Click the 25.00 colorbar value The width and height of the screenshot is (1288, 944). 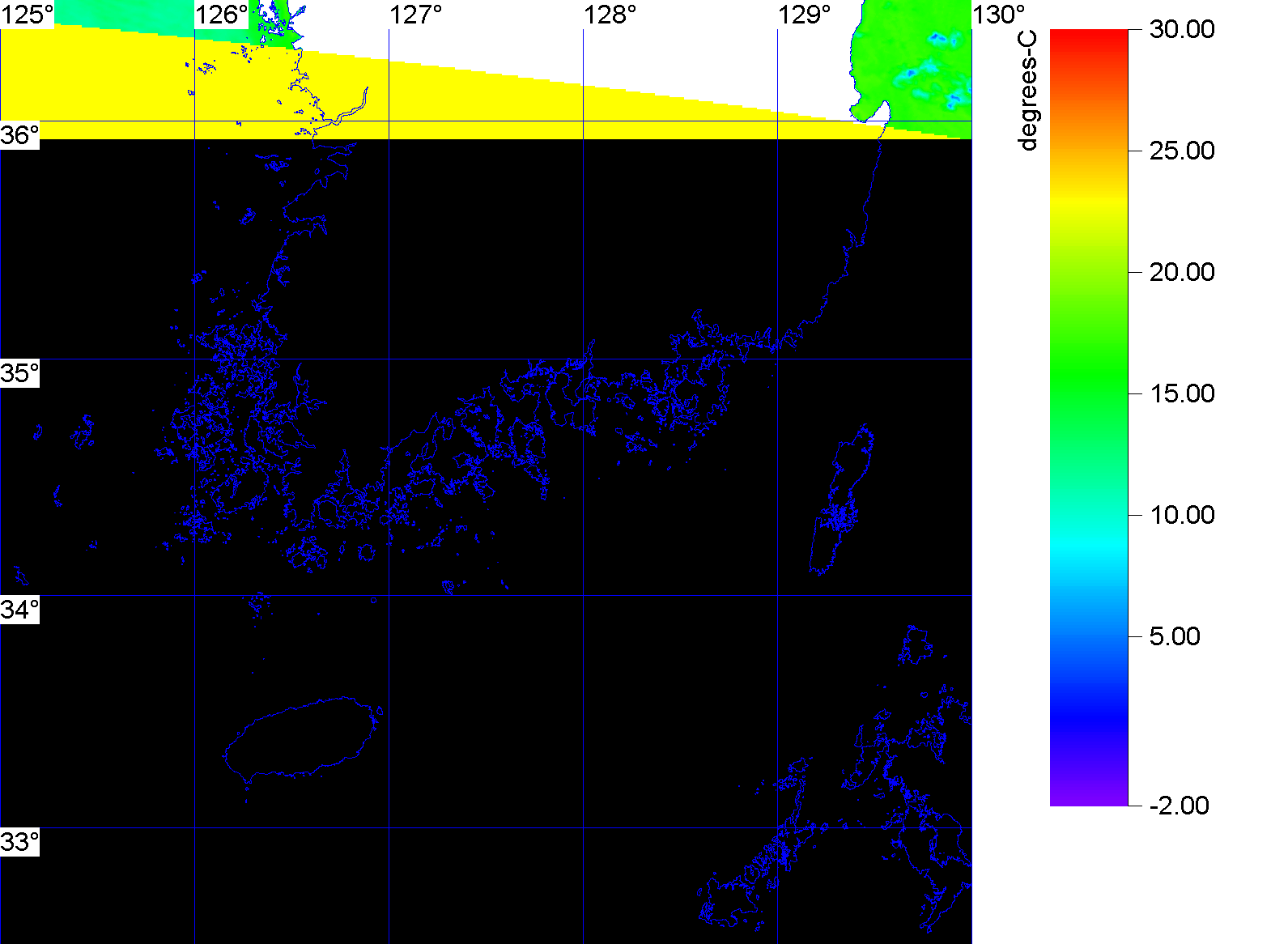[x=1182, y=151]
